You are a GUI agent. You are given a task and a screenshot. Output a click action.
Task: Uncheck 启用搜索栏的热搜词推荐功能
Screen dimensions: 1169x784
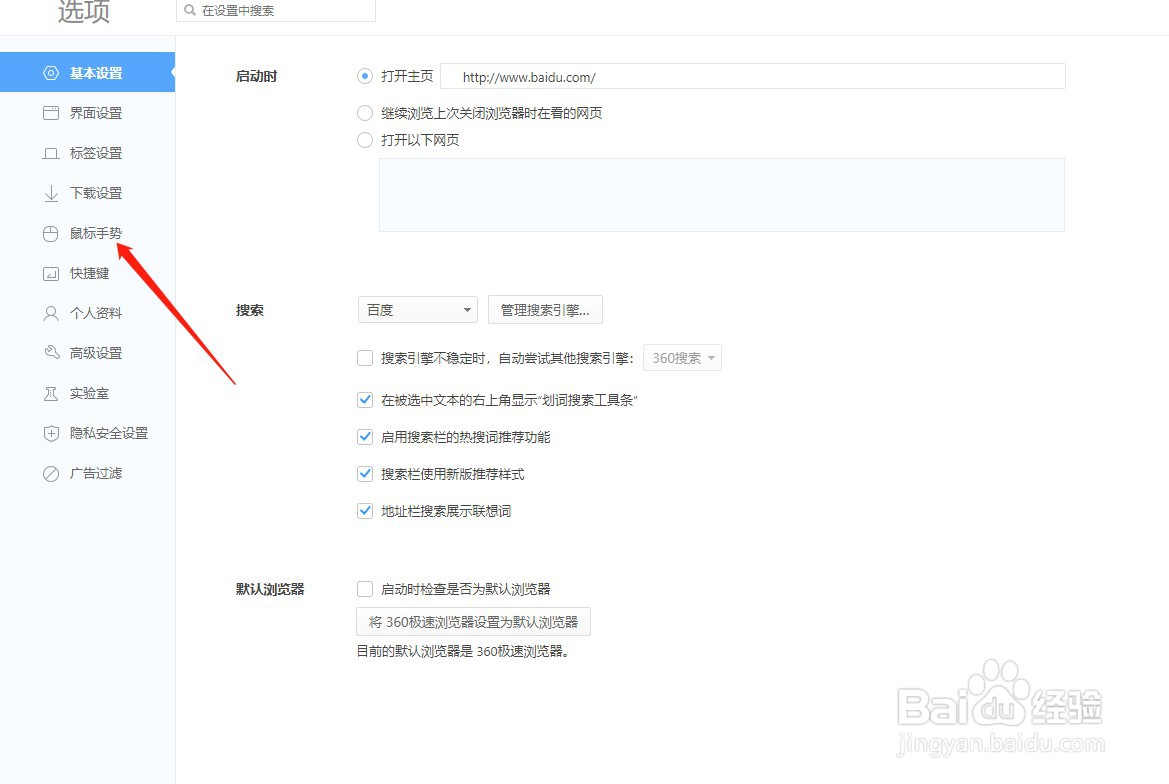coord(365,436)
